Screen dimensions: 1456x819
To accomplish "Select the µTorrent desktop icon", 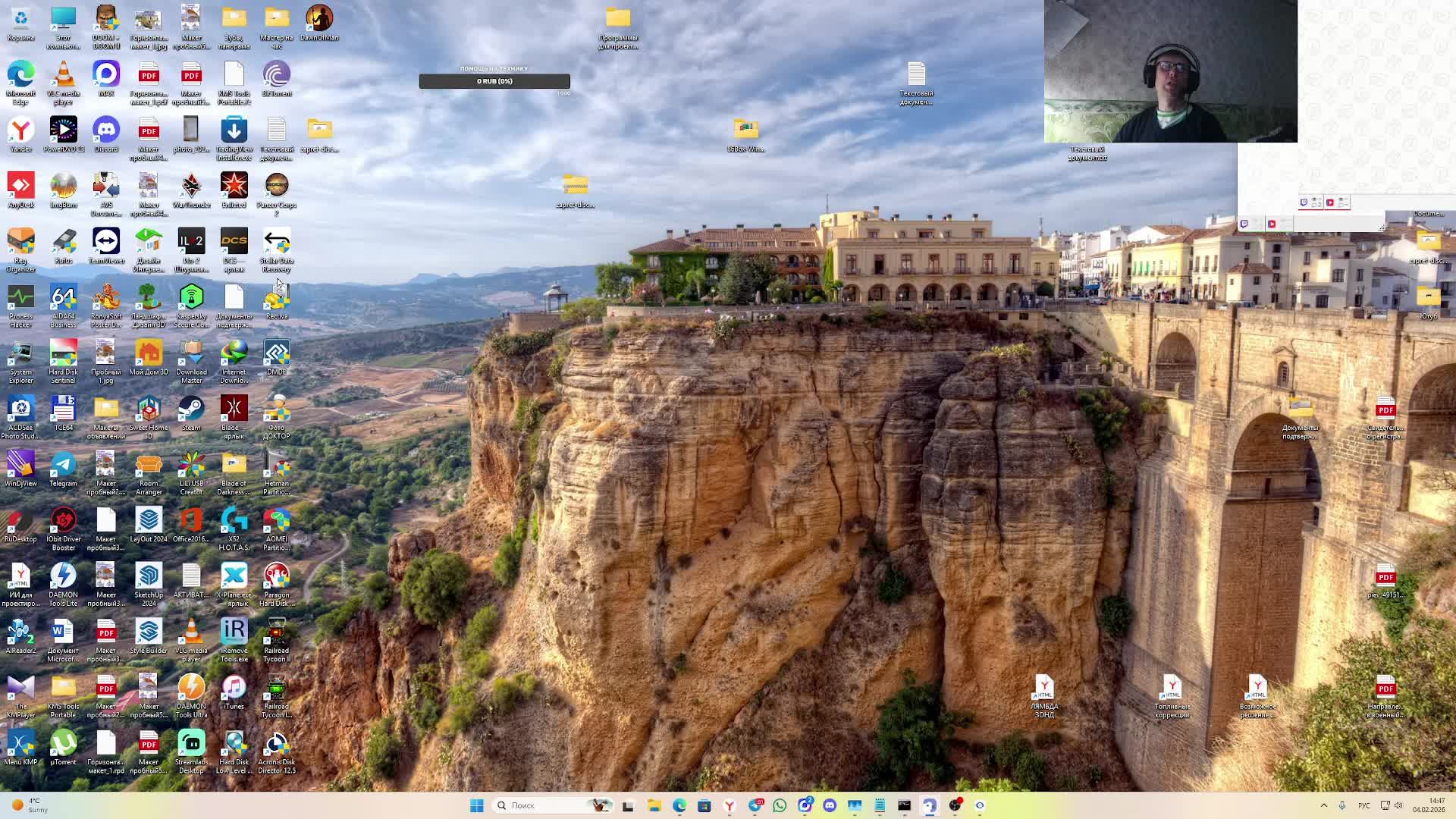I will coord(63,745).
